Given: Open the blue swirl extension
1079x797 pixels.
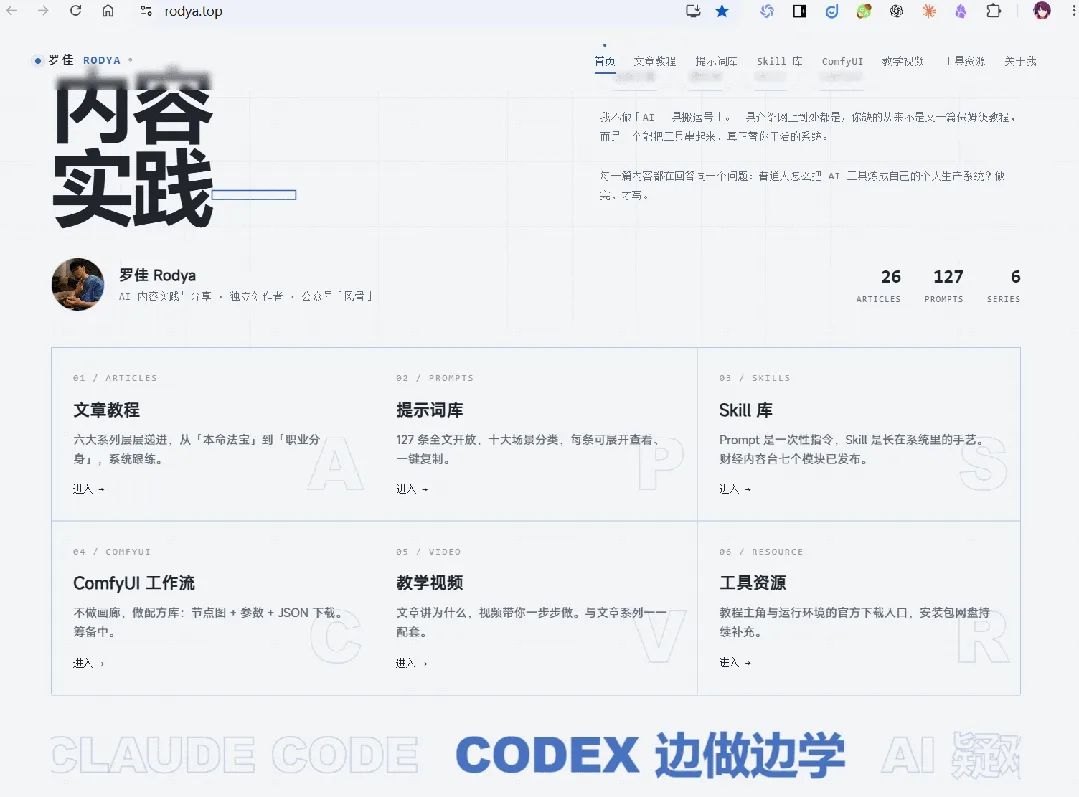Looking at the screenshot, I should [767, 11].
